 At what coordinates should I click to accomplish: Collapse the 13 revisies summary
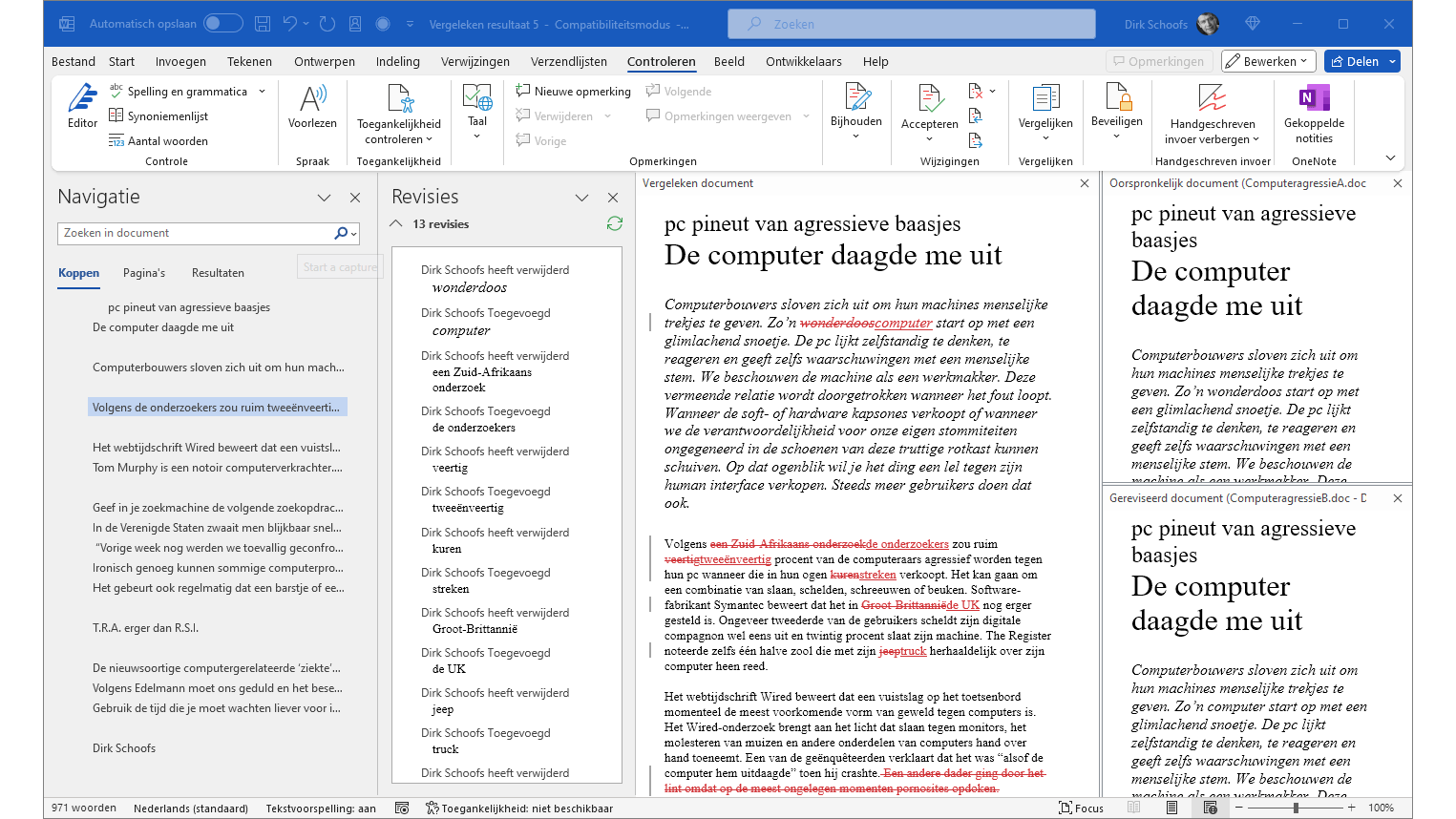tap(396, 224)
